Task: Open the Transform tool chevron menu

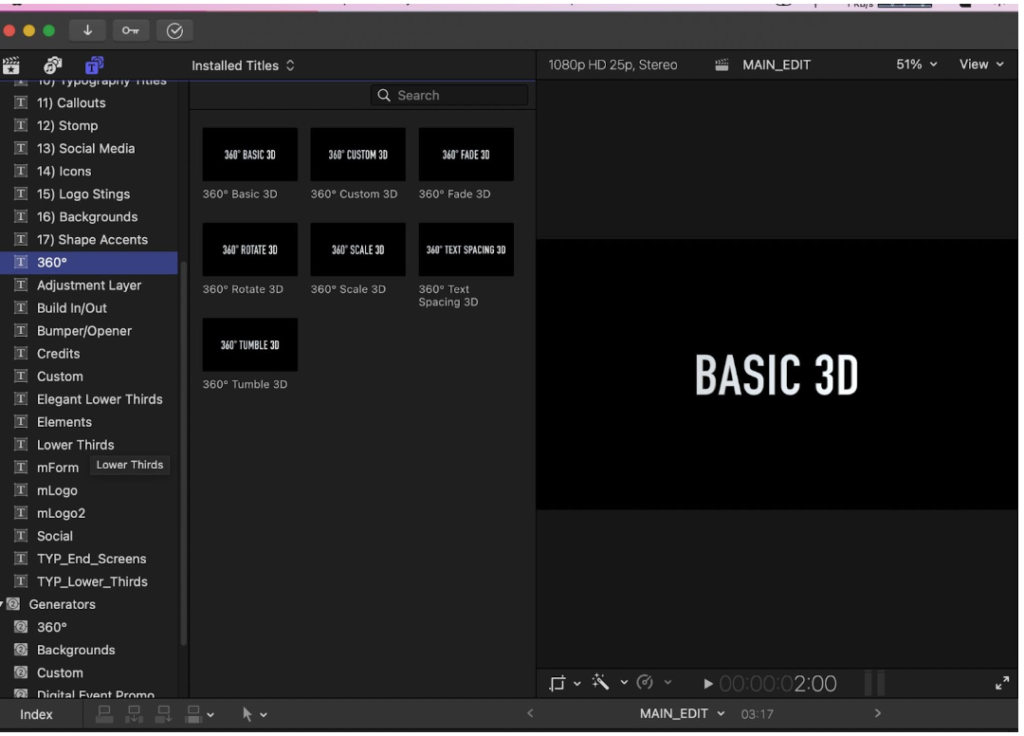Action: pos(577,683)
